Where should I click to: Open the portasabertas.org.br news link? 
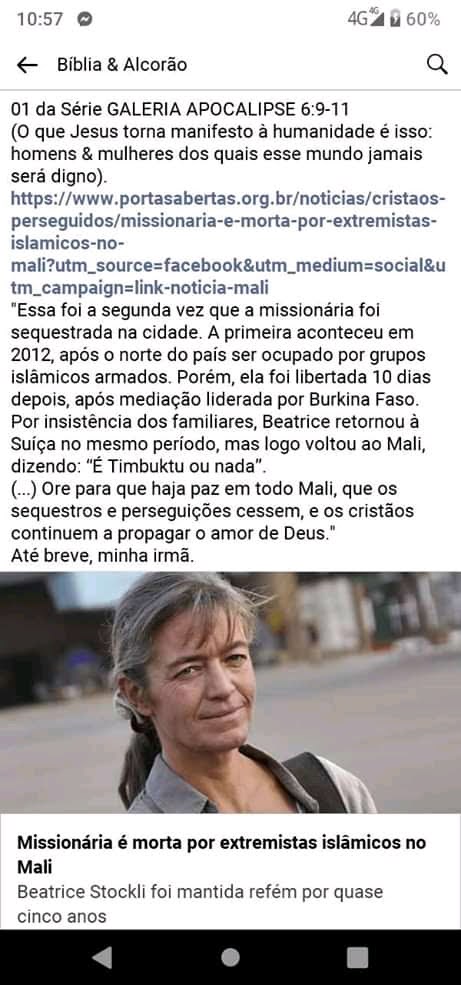pyautogui.click(x=229, y=243)
